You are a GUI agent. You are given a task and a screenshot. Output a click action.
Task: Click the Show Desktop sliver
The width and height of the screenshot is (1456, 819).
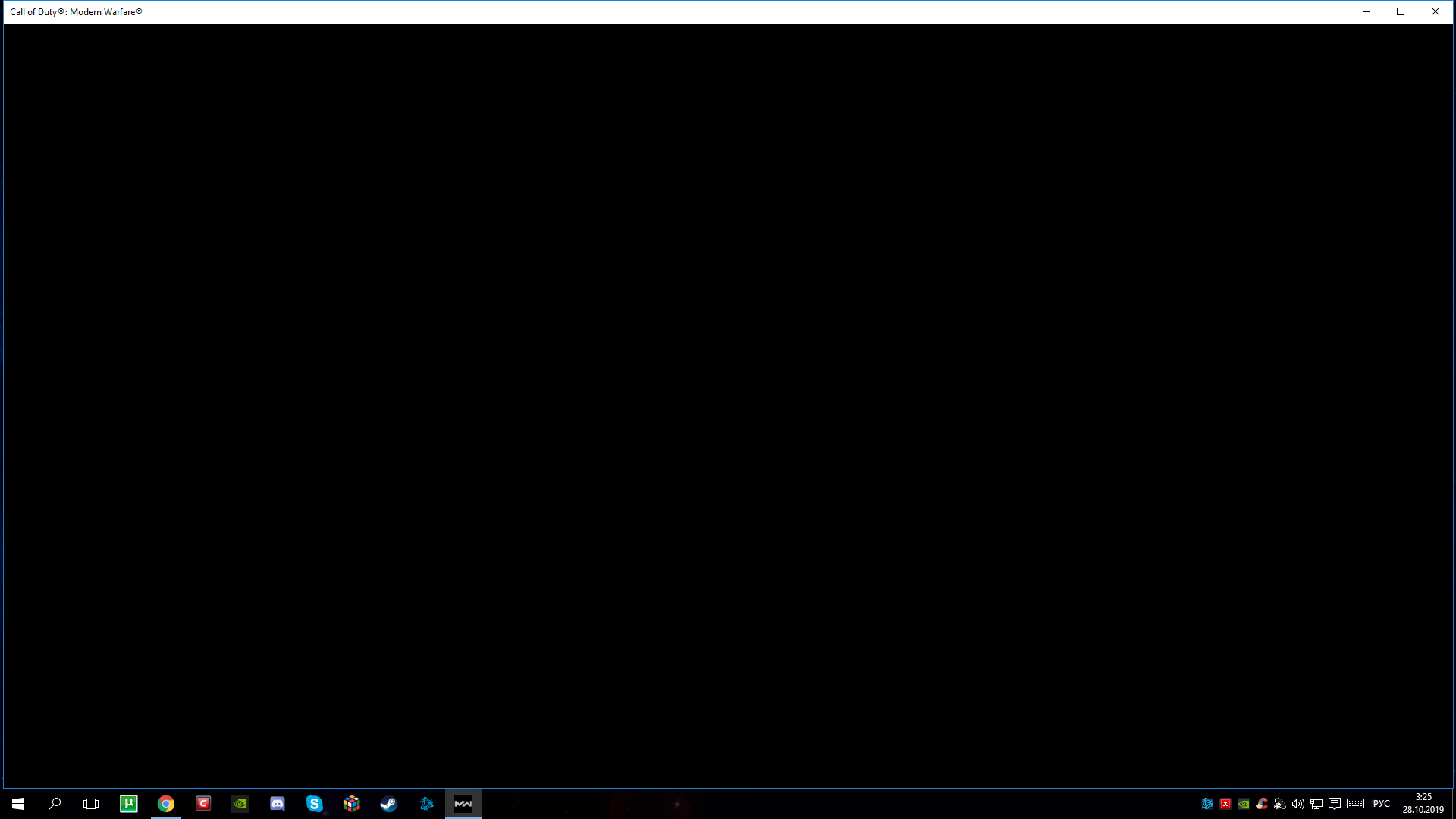click(x=1453, y=804)
